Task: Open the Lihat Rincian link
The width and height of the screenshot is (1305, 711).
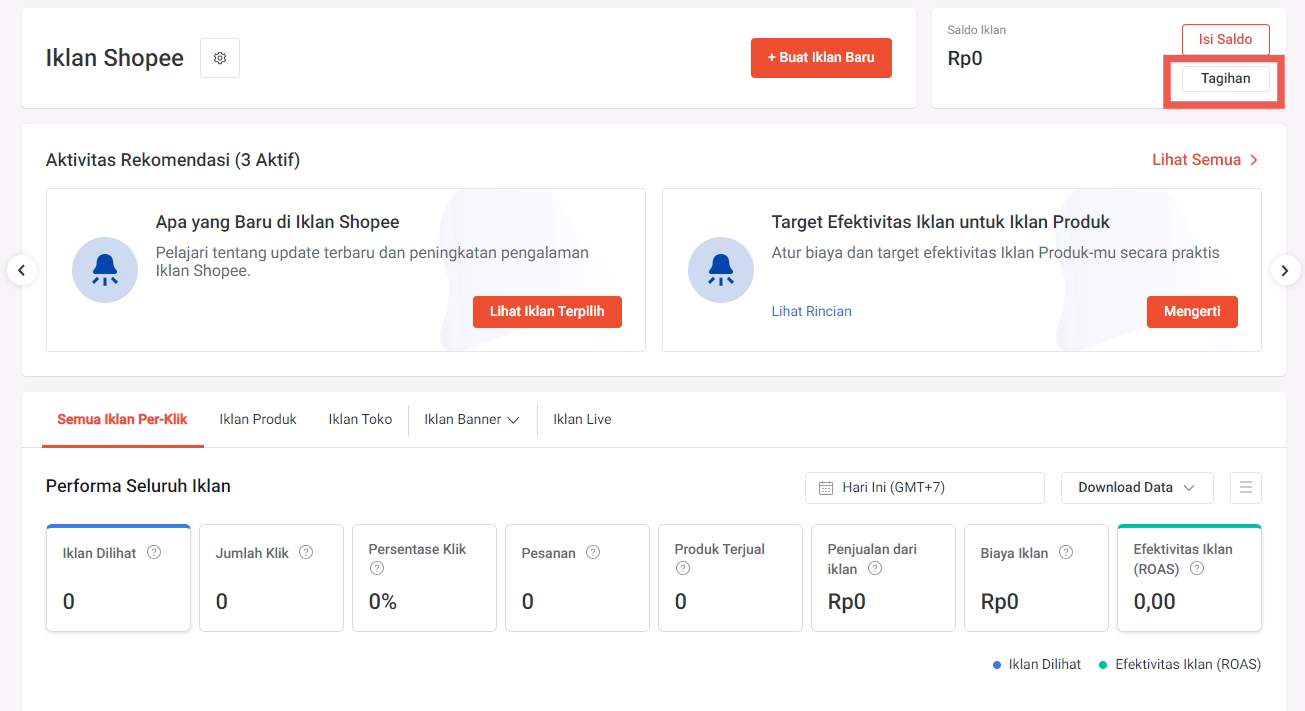Action: point(812,311)
